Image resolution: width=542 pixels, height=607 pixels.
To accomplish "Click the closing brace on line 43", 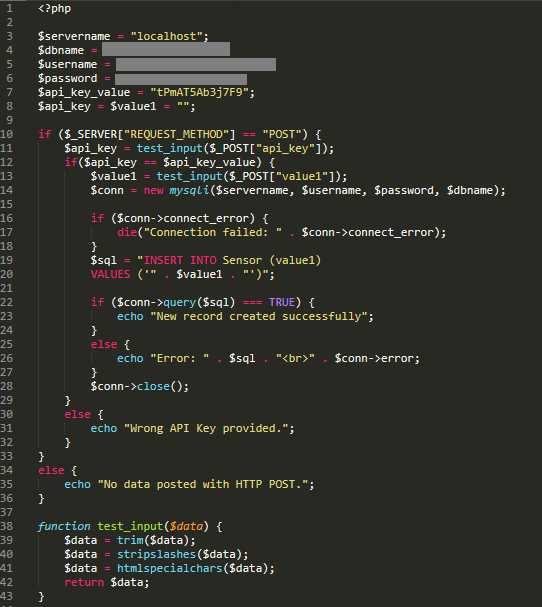I will click(x=41, y=597).
